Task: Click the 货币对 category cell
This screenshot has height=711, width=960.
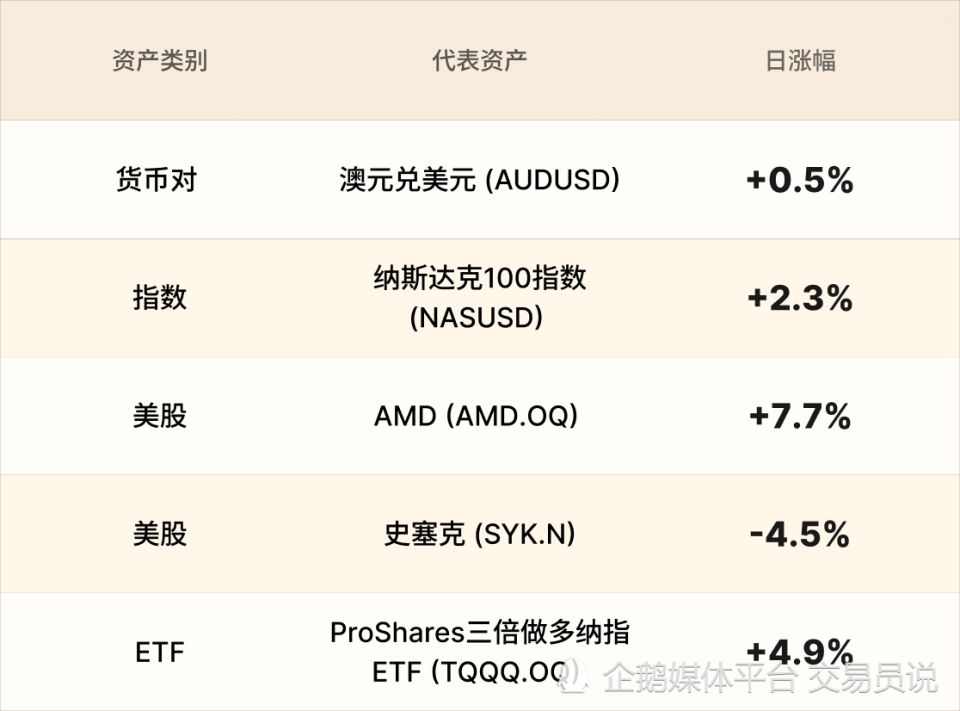Action: point(157,179)
